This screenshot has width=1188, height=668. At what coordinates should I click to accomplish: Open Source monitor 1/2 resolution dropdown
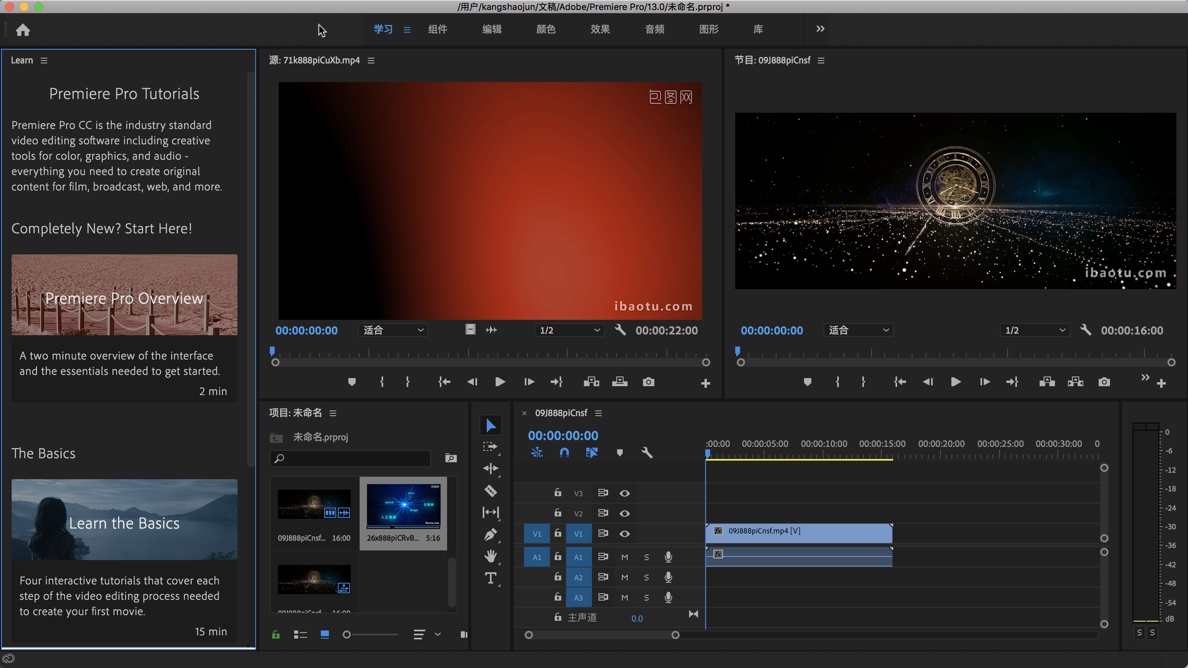click(x=570, y=330)
